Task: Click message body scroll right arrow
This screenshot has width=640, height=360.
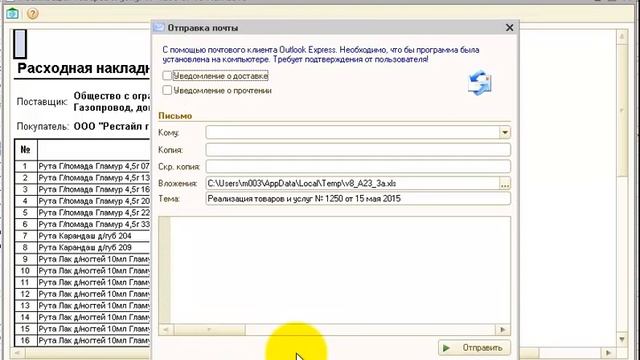Action: [x=503, y=329]
